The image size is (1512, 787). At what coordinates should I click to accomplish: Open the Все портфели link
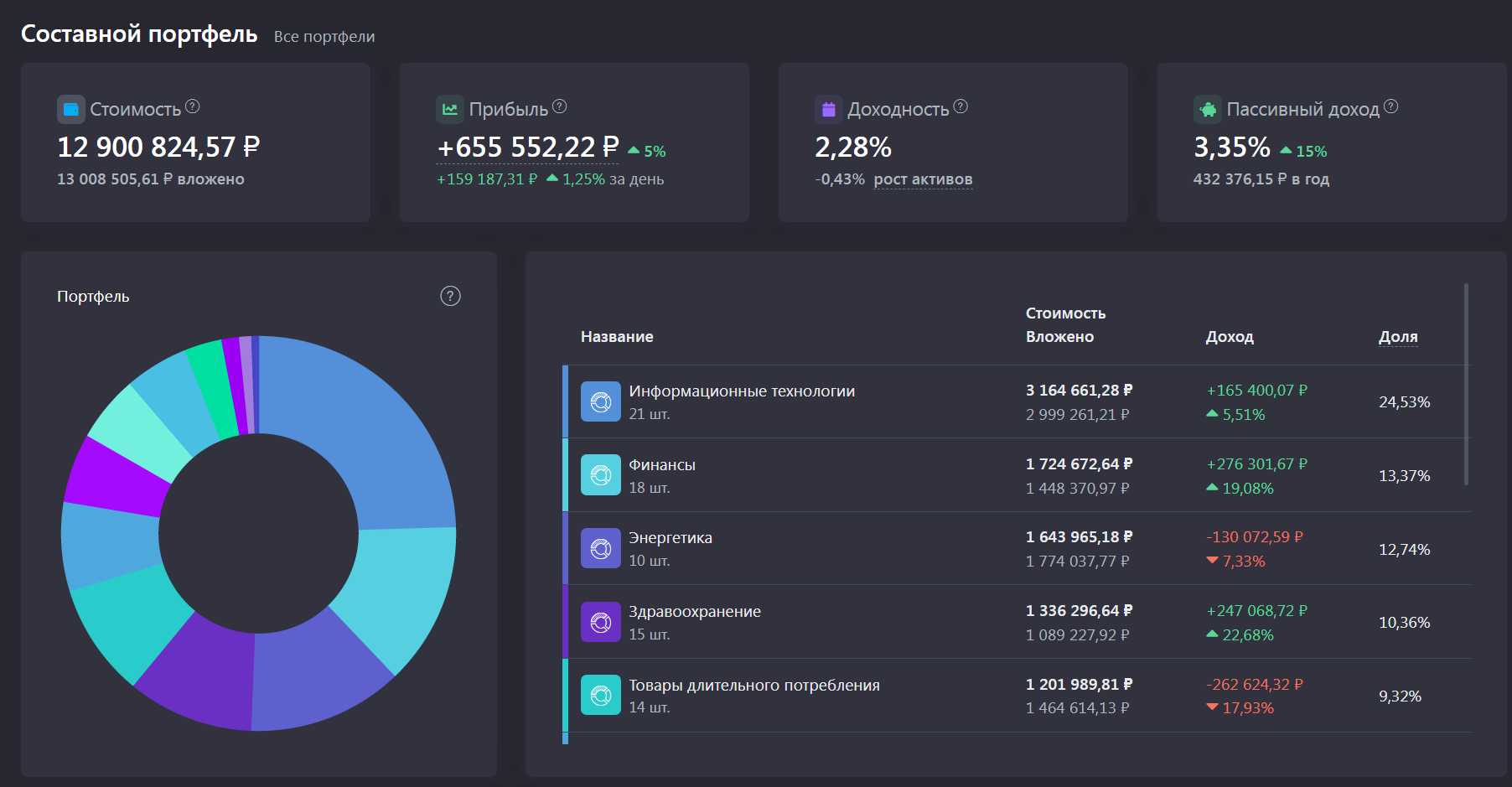[x=324, y=36]
